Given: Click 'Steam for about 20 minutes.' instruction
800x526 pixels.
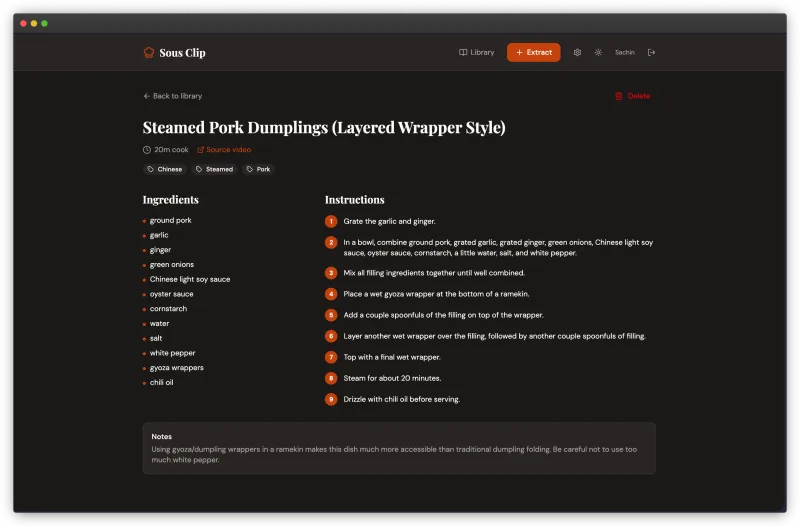Looking at the screenshot, I should (392, 378).
